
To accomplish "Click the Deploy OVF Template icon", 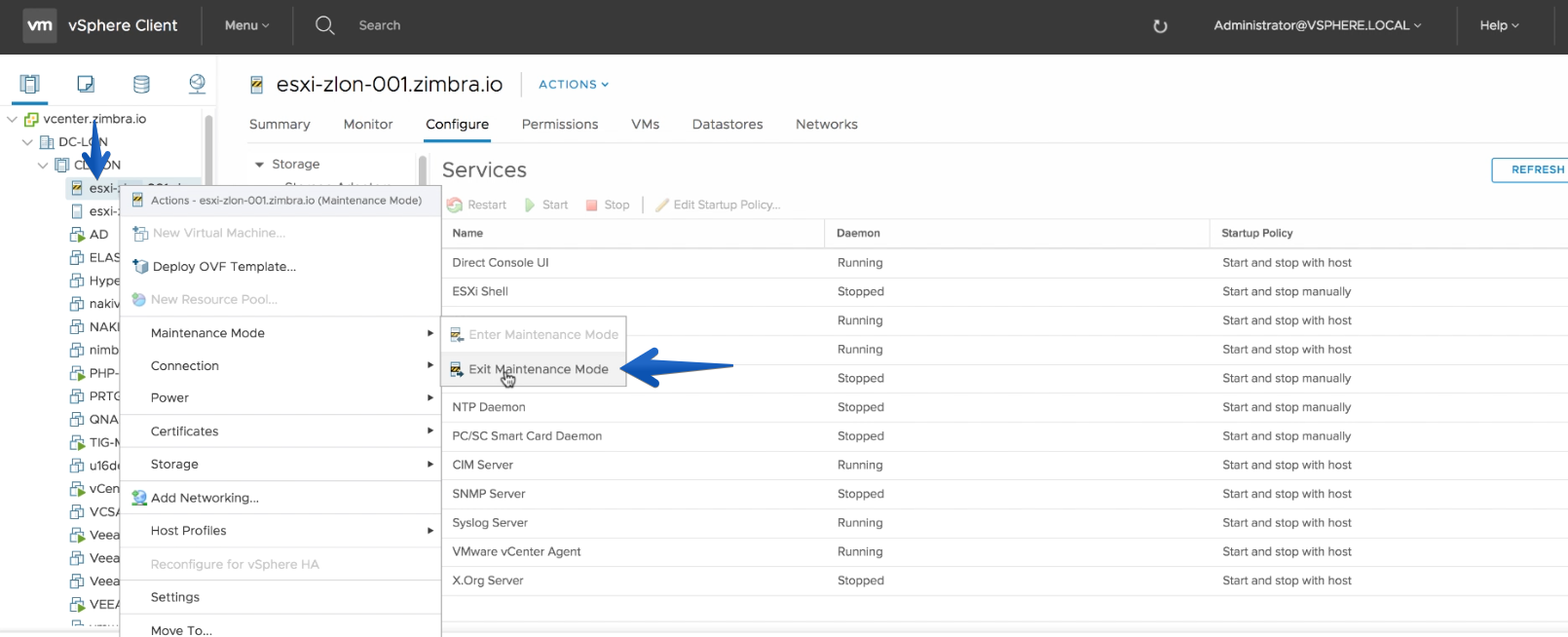I will [140, 267].
